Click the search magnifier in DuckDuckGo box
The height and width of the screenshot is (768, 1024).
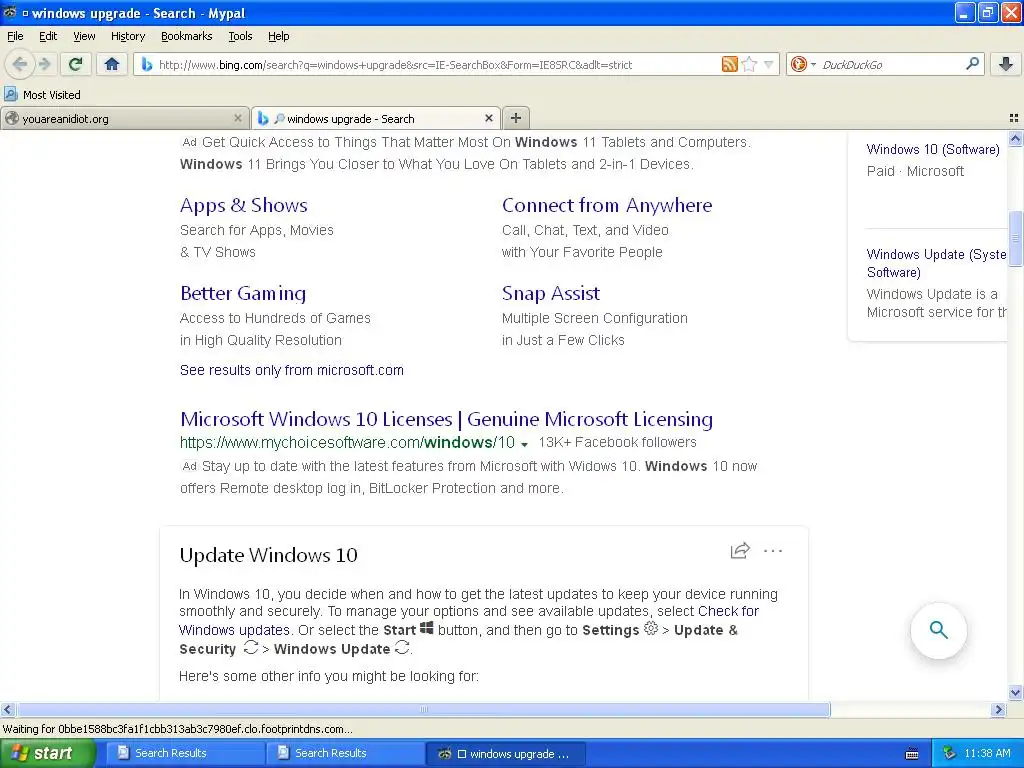click(972, 64)
